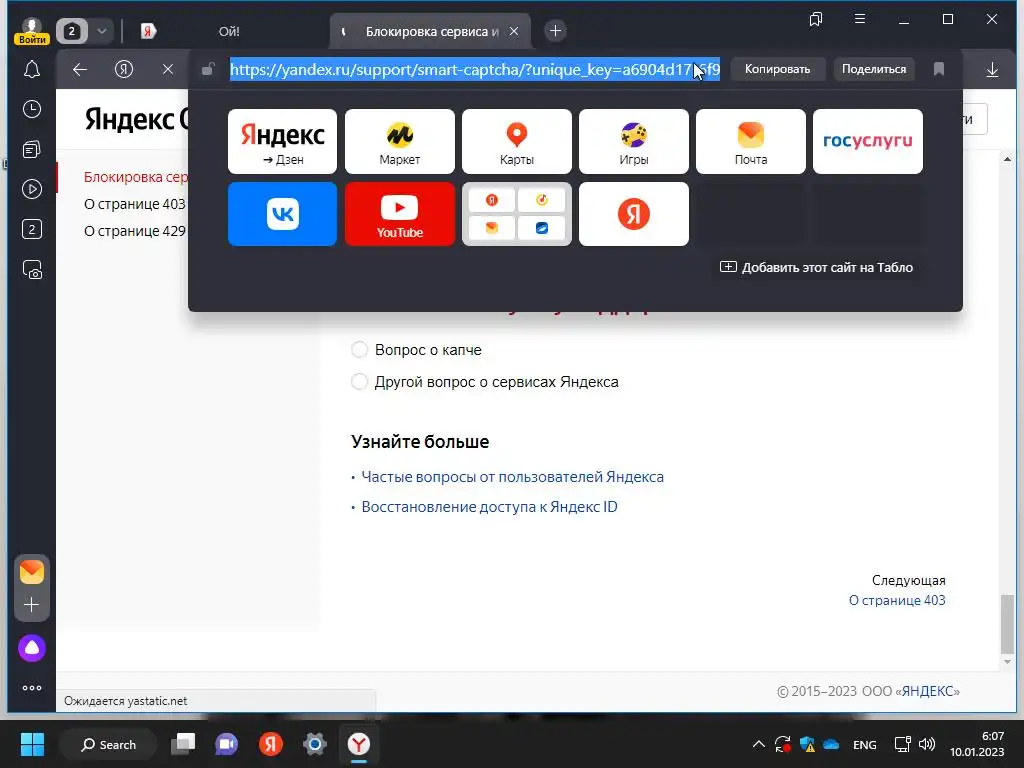Click the Поделиться button
The width and height of the screenshot is (1024, 768).
click(874, 69)
